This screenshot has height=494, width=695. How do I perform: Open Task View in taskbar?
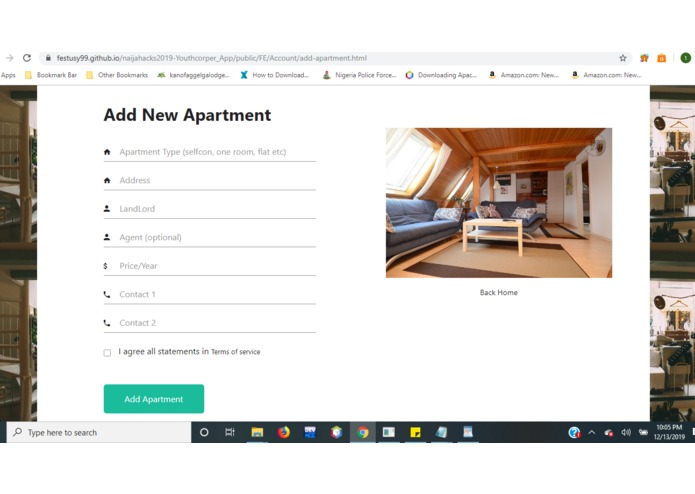(230, 432)
